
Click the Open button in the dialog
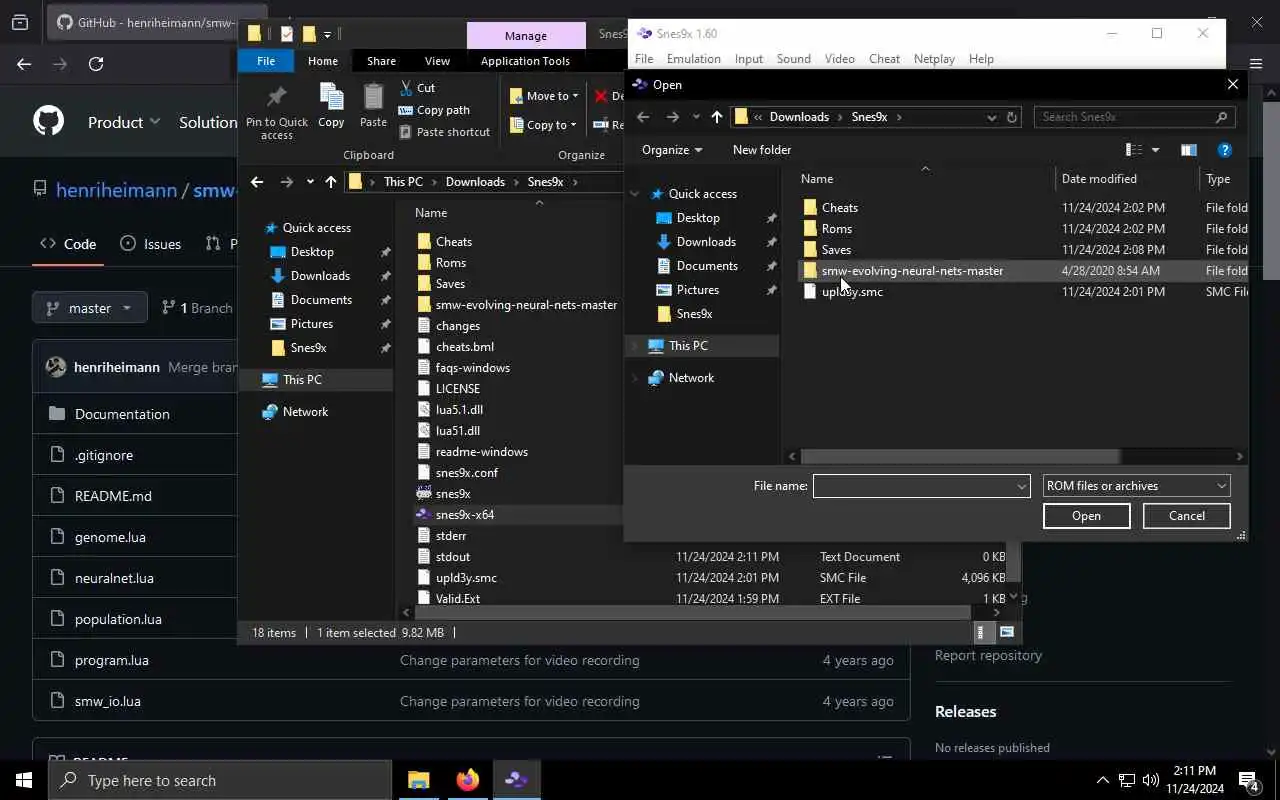1086,516
